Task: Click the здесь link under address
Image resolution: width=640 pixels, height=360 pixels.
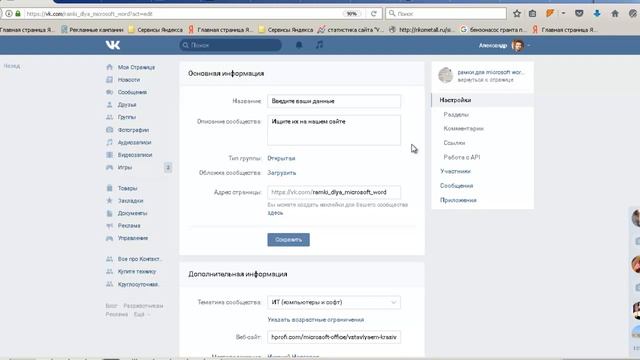Action: click(275, 213)
